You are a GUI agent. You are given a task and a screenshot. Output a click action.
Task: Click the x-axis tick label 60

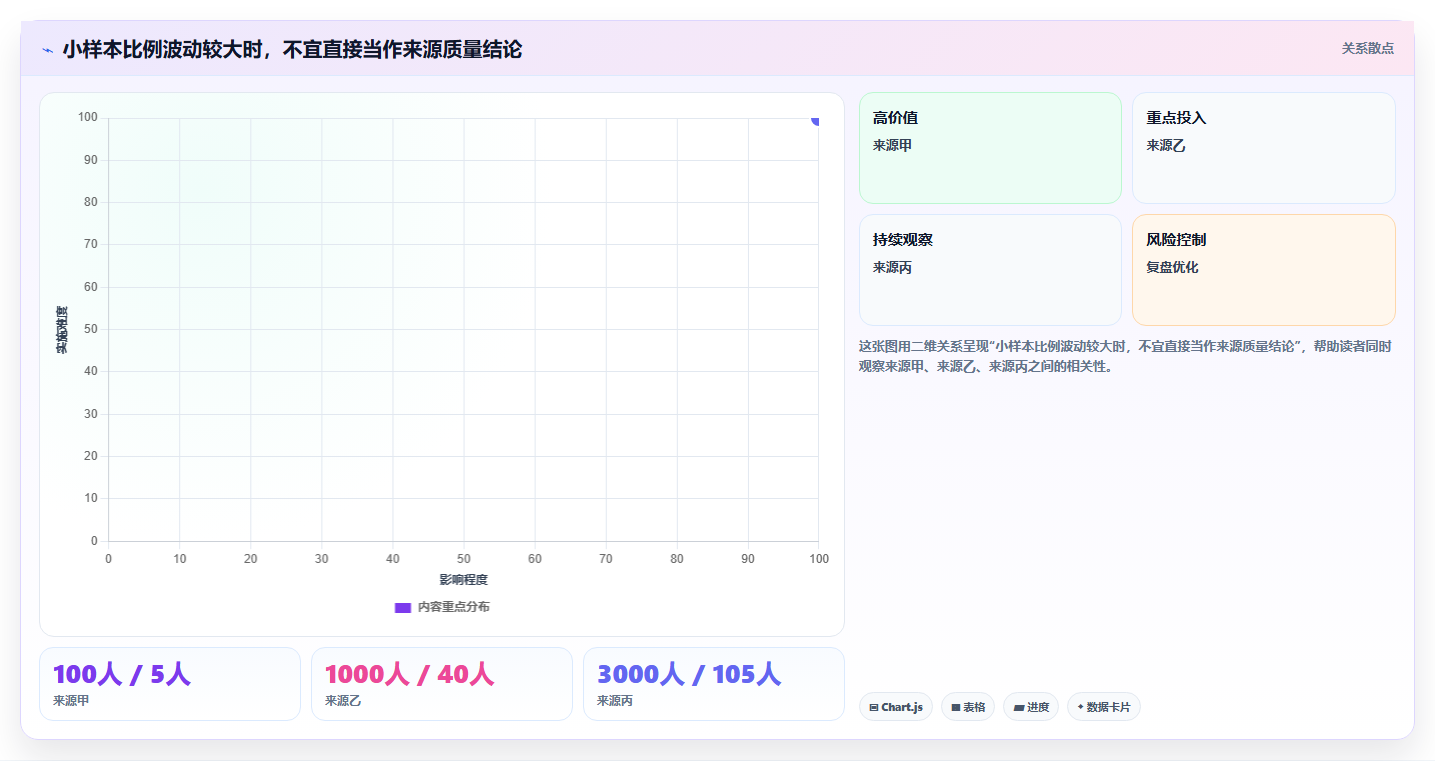(535, 559)
